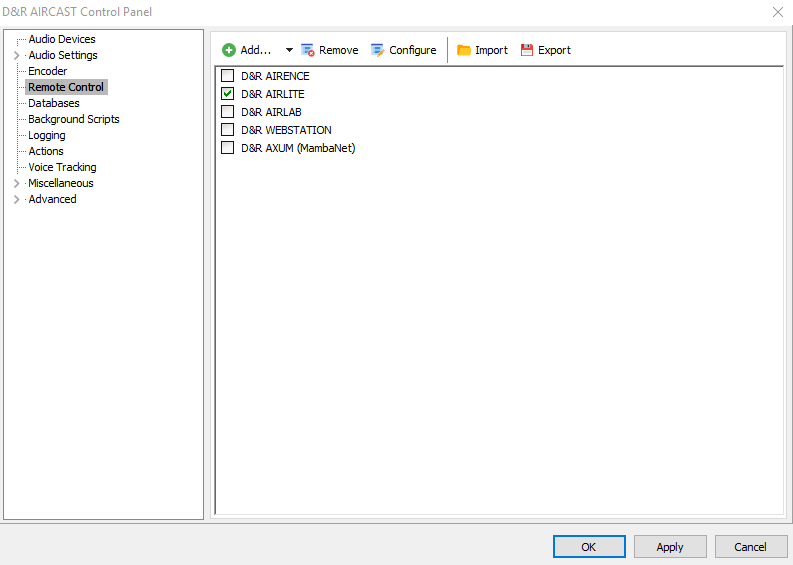Go to the Voice Tracking section
The image size is (793, 565).
point(62,167)
